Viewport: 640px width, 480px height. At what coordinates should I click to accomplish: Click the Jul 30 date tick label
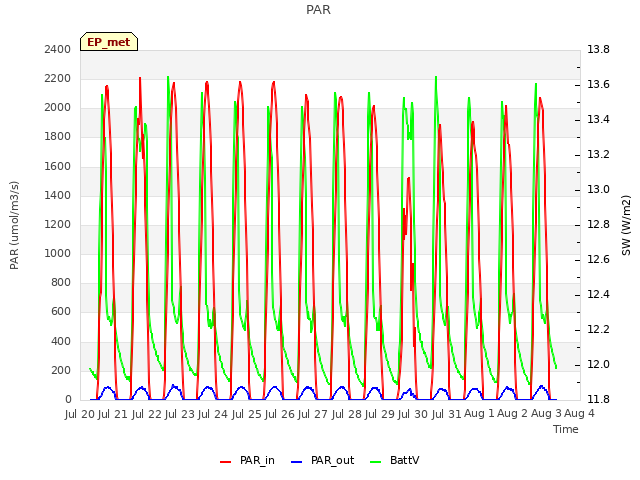pyautogui.click(x=413, y=414)
